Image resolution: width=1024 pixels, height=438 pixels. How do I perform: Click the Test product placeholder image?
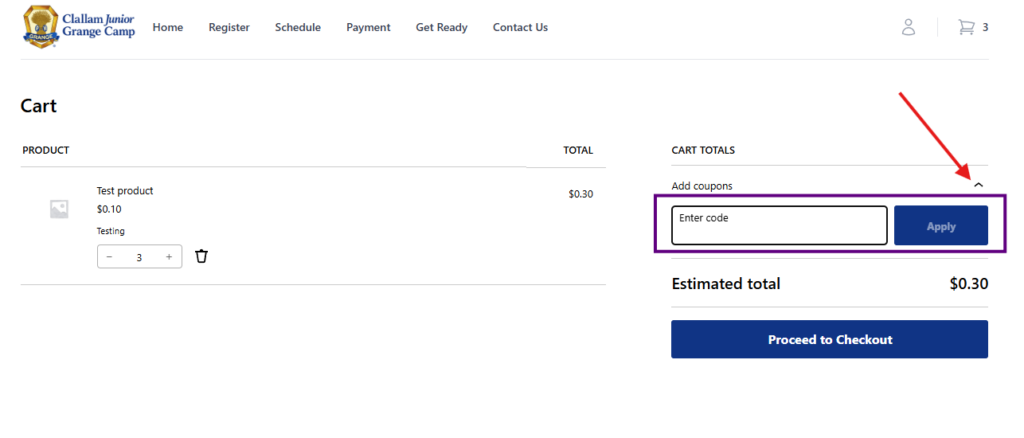[59, 209]
